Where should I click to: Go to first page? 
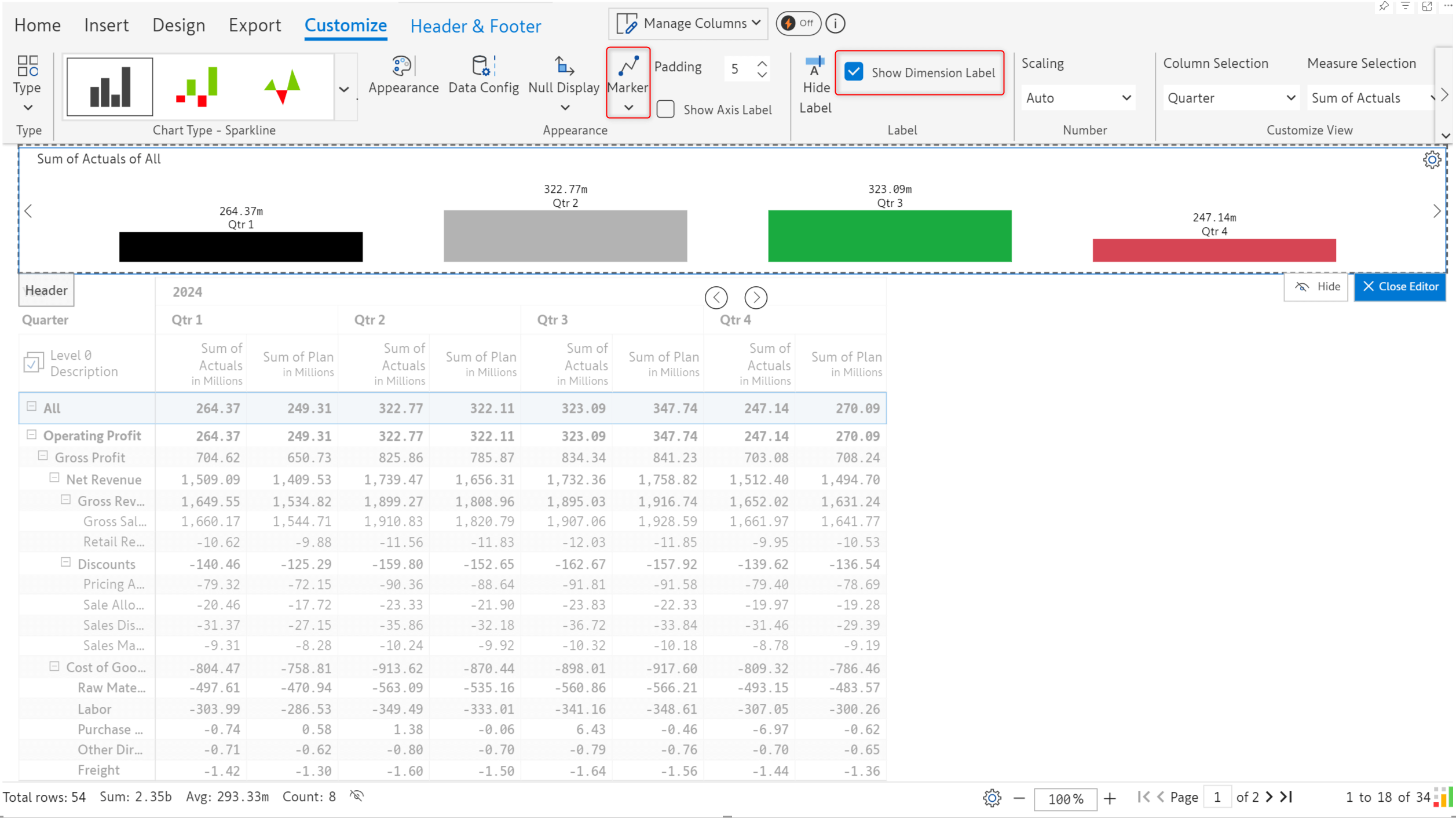(x=1143, y=797)
